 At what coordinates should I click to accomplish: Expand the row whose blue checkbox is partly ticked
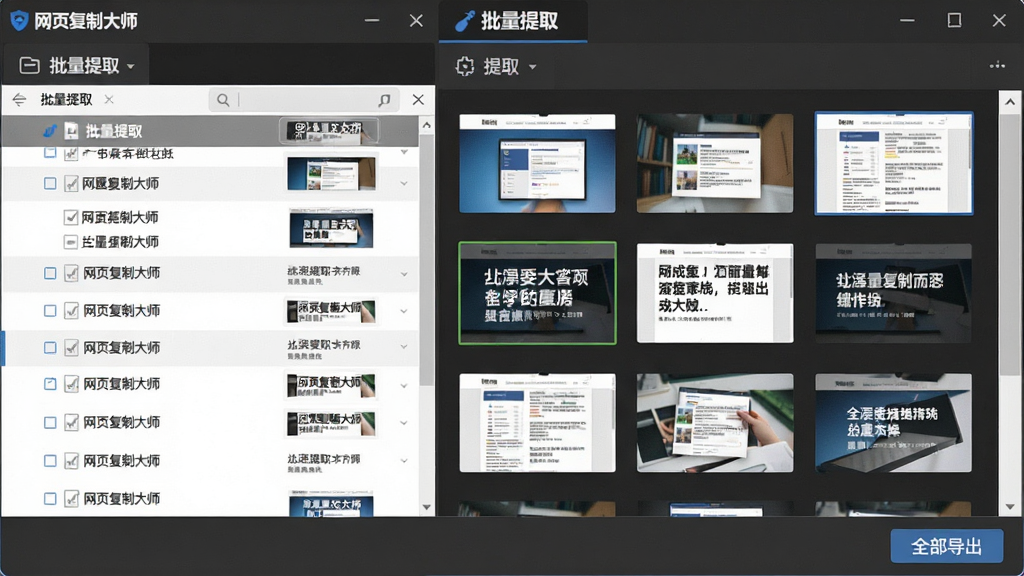click(x=404, y=385)
